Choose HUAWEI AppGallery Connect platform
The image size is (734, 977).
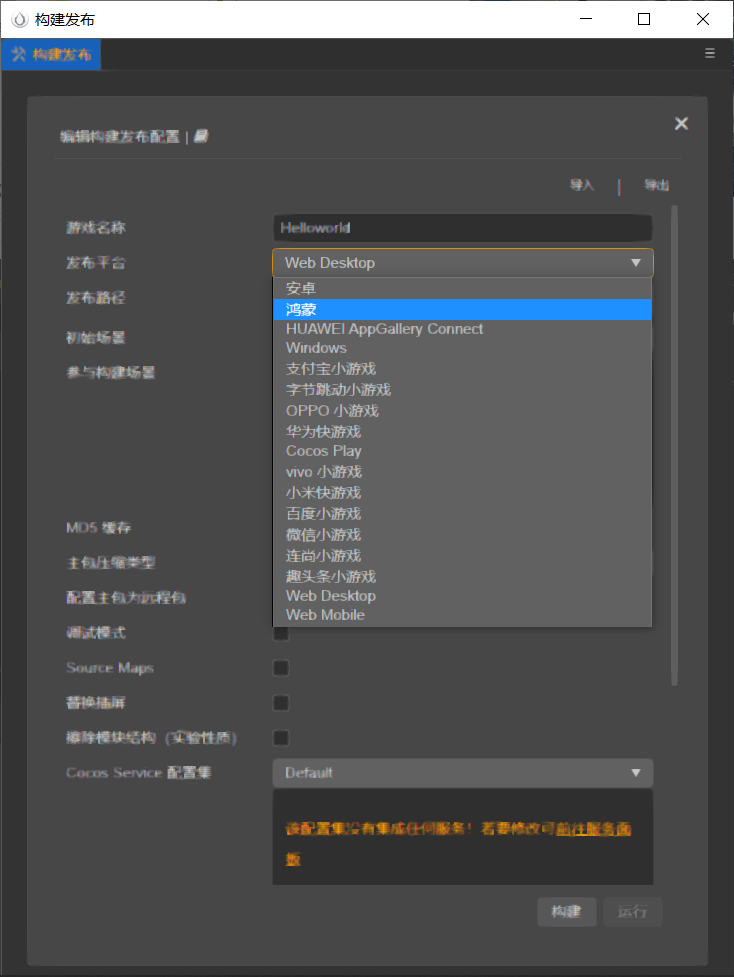(x=462, y=329)
